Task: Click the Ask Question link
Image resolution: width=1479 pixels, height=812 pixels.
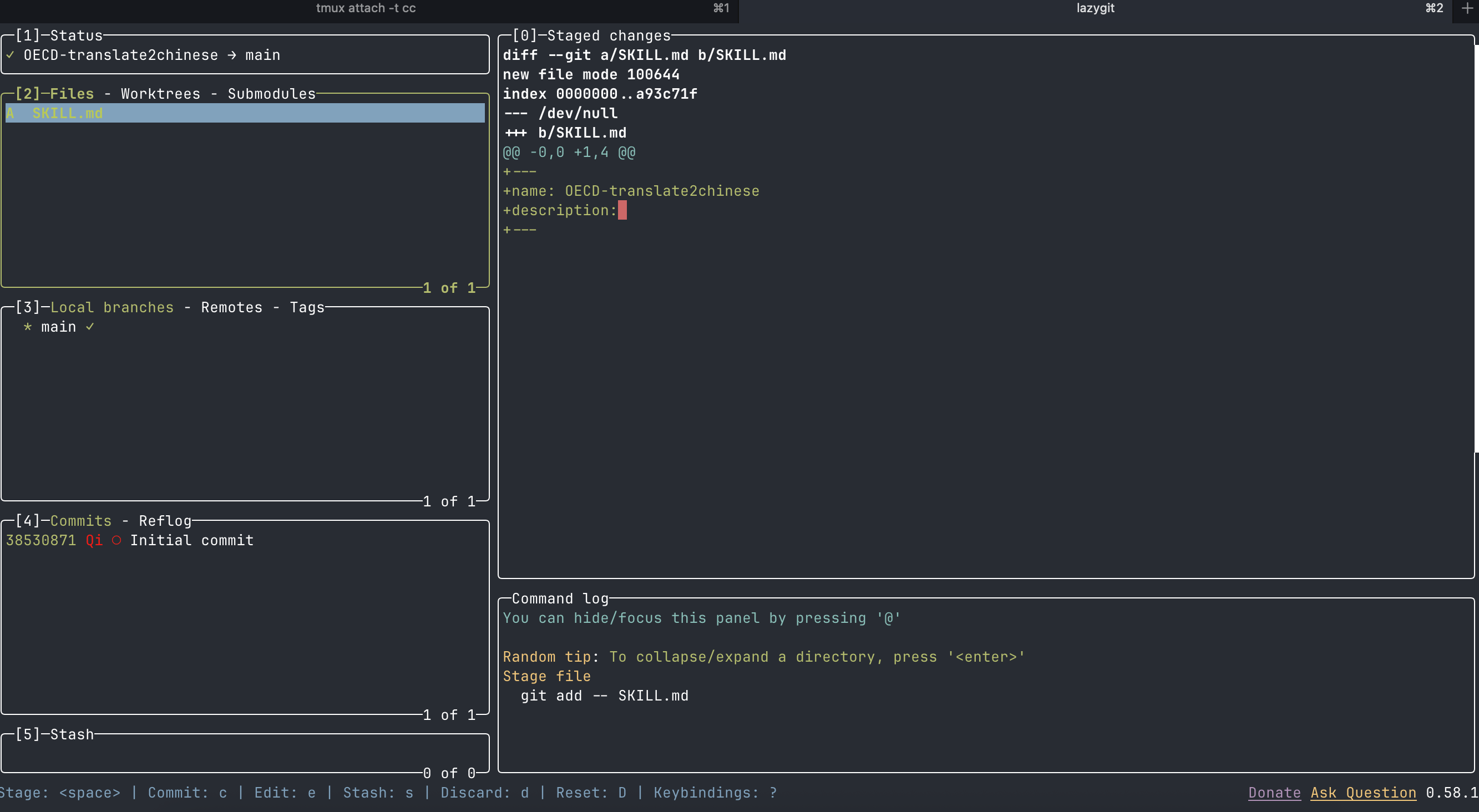Action: click(x=1363, y=793)
